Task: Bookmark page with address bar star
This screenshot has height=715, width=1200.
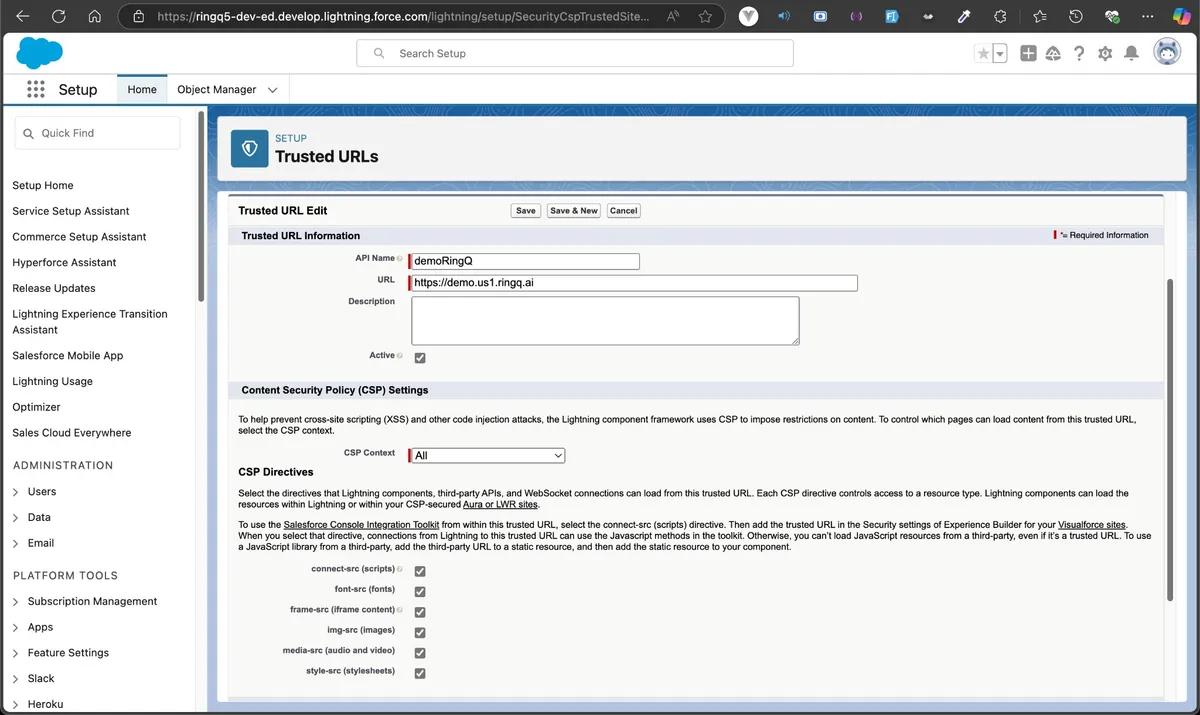Action: (x=706, y=16)
